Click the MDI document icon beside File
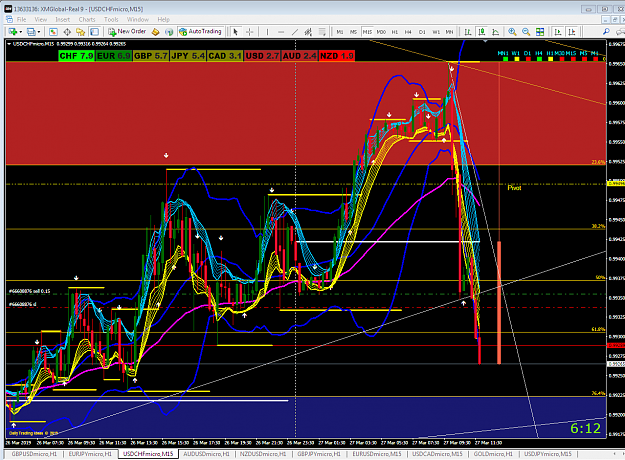 point(9,20)
